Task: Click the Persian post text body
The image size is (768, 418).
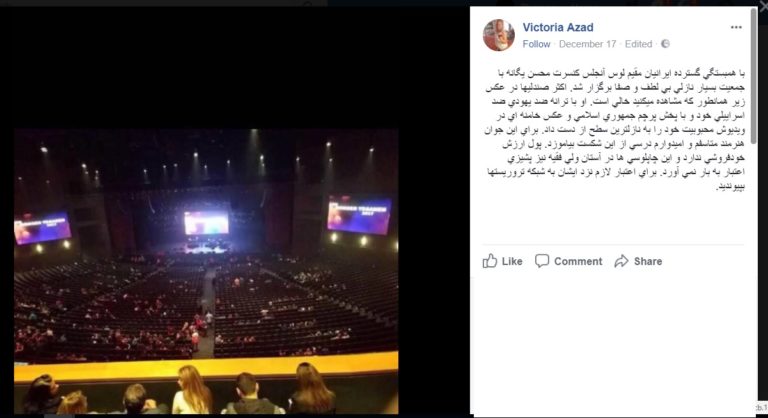Action: (616, 130)
